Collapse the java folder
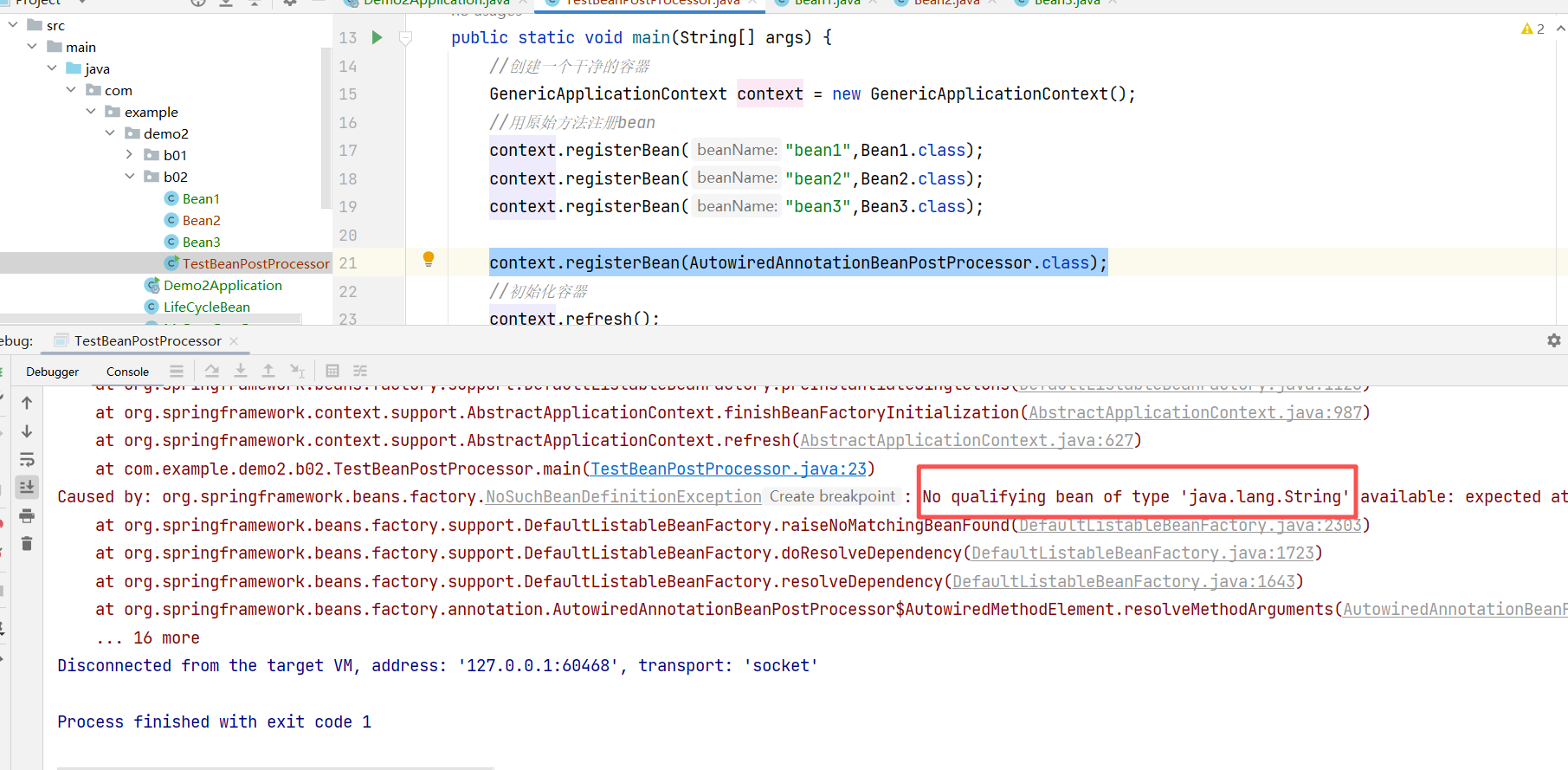 pos(52,68)
